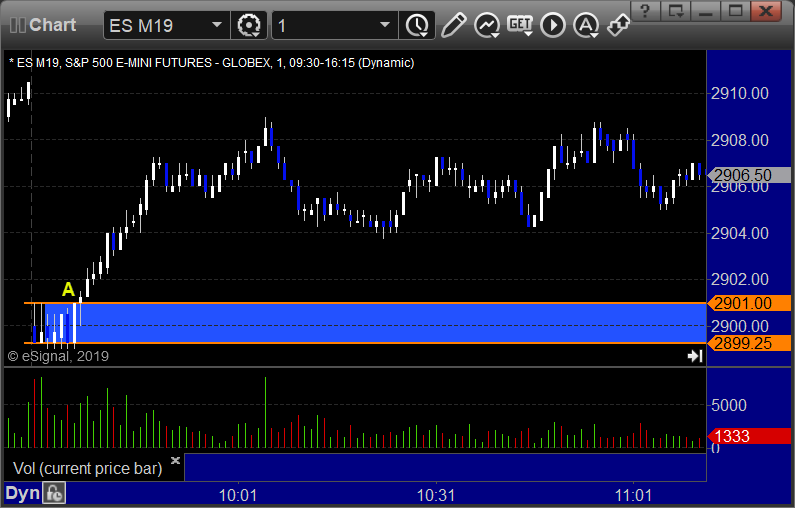Click the 10:31 time axis label
This screenshot has height=508, width=795.
pos(436,495)
